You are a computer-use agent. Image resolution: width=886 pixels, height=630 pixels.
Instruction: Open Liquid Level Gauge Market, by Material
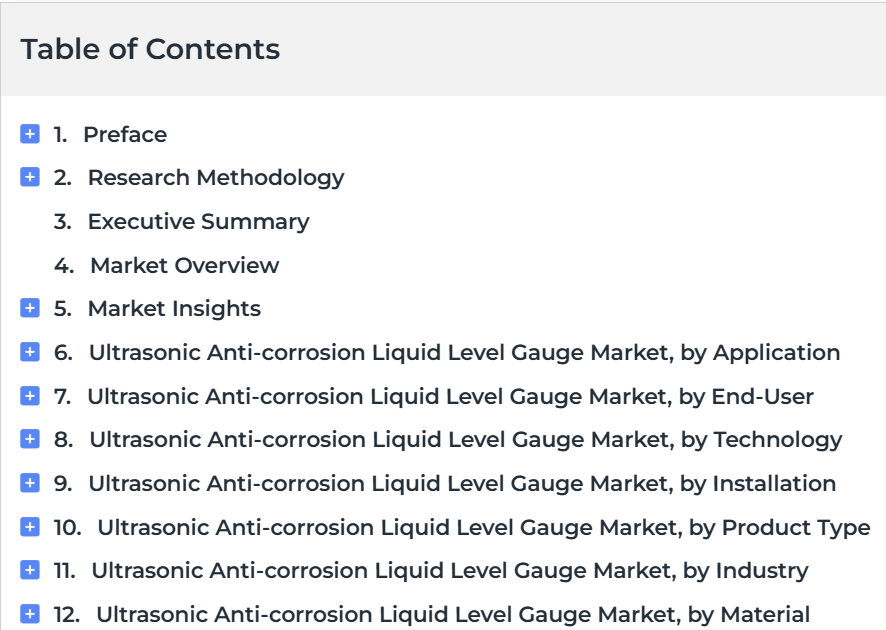453,615
